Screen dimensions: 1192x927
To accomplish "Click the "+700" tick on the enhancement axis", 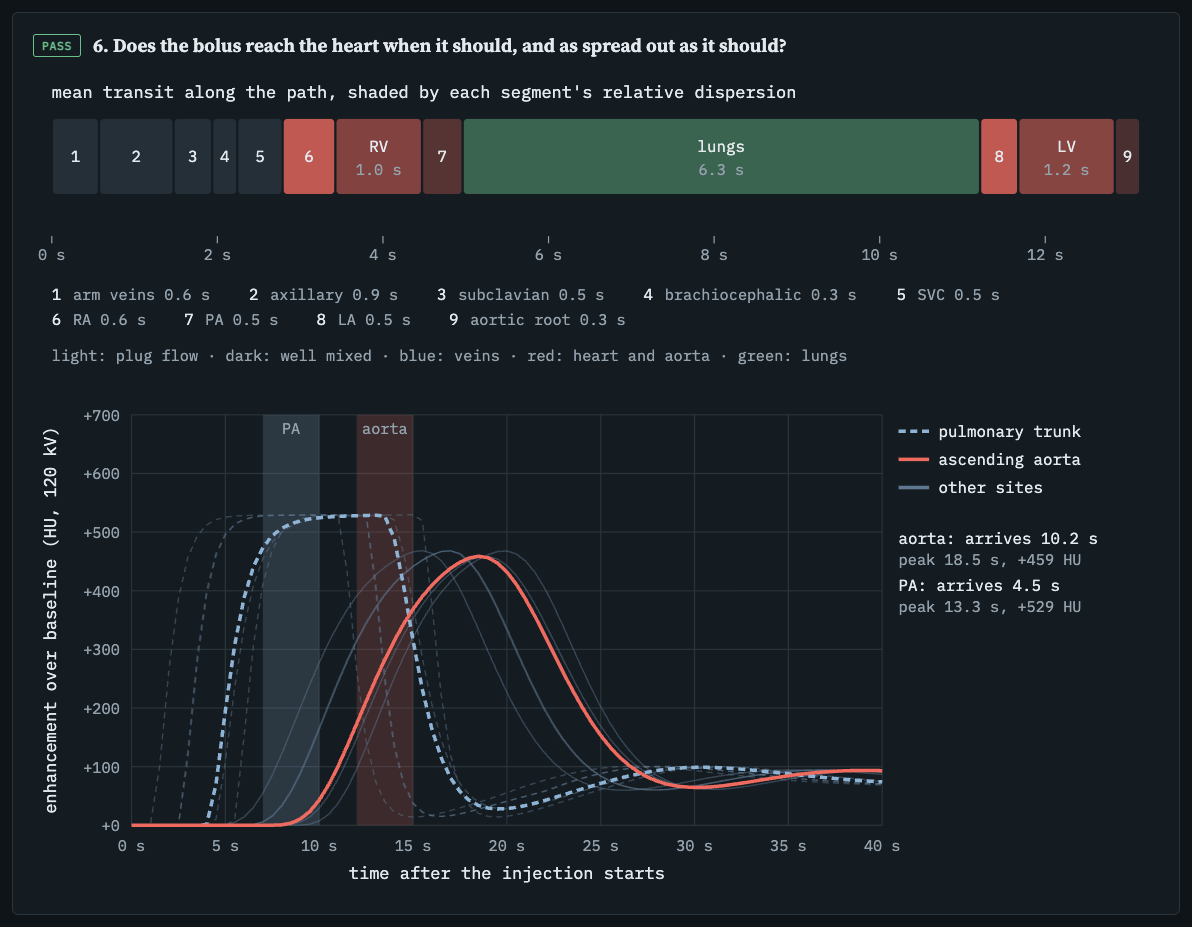I will coord(102,416).
